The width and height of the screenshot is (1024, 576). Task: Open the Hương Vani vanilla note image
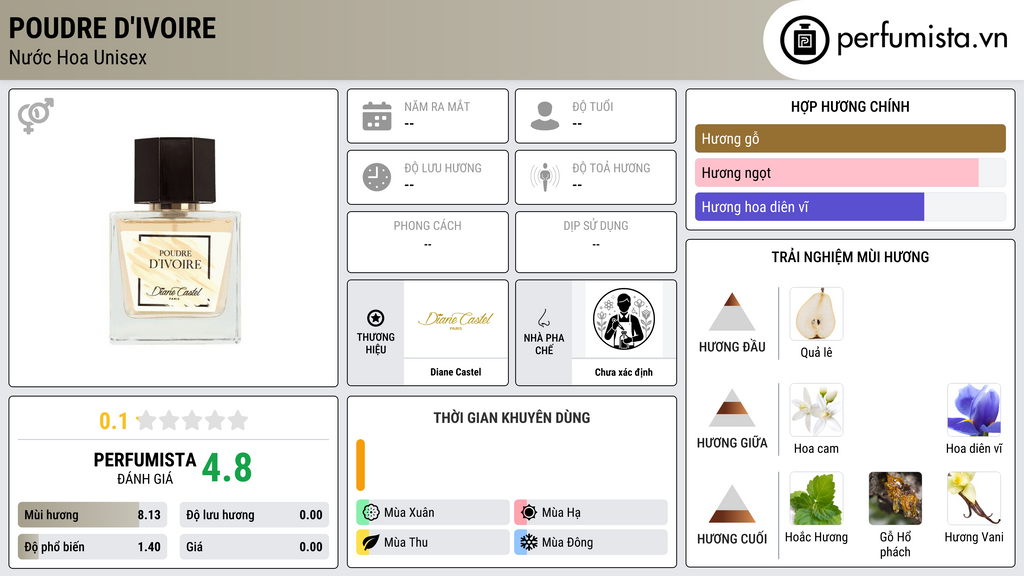[x=974, y=498]
